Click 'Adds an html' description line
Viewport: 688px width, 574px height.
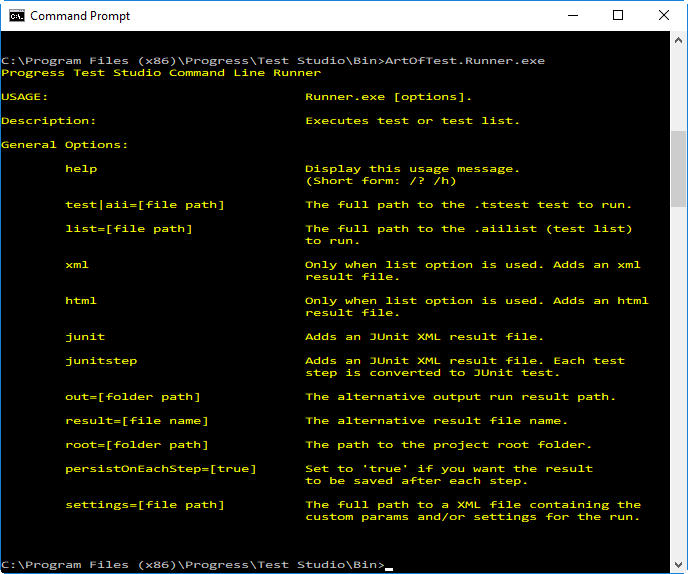(x=477, y=301)
